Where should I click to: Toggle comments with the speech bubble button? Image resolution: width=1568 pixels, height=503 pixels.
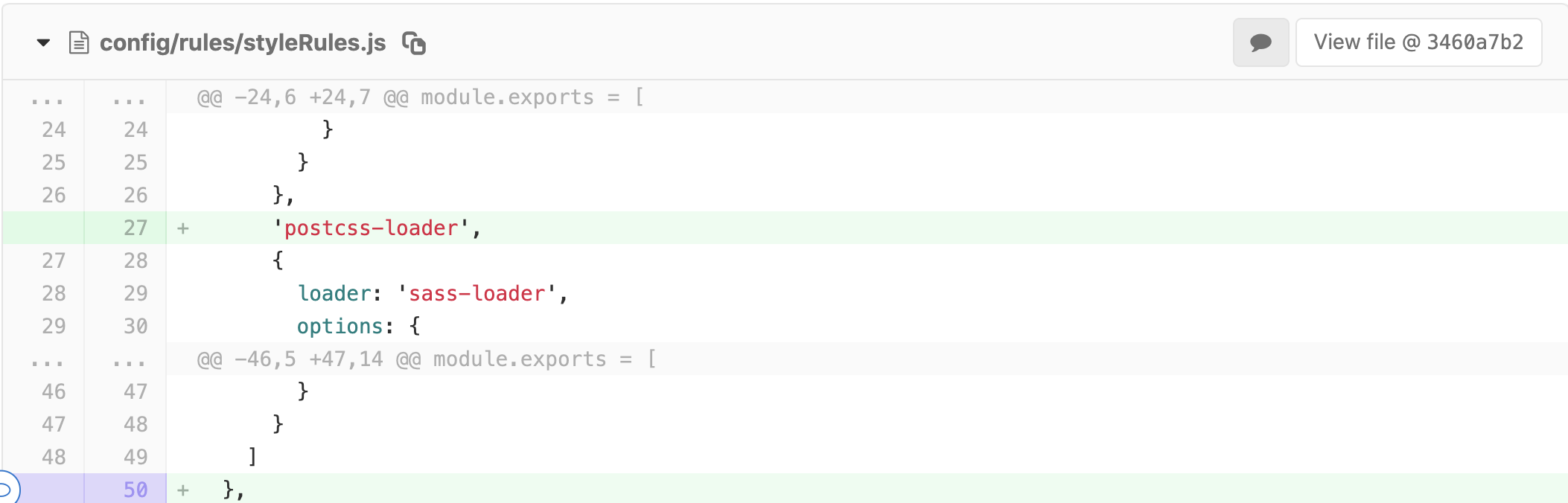[x=1261, y=43]
